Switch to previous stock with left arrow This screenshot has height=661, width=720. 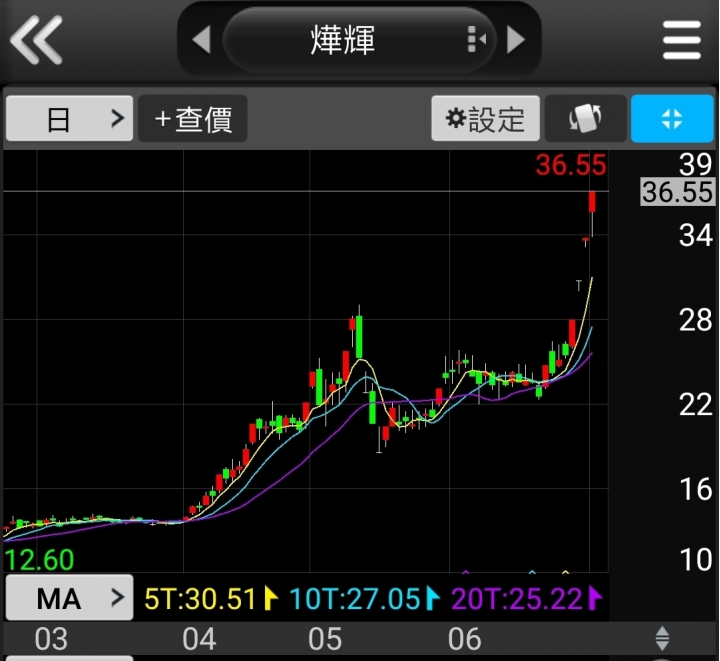pos(202,40)
